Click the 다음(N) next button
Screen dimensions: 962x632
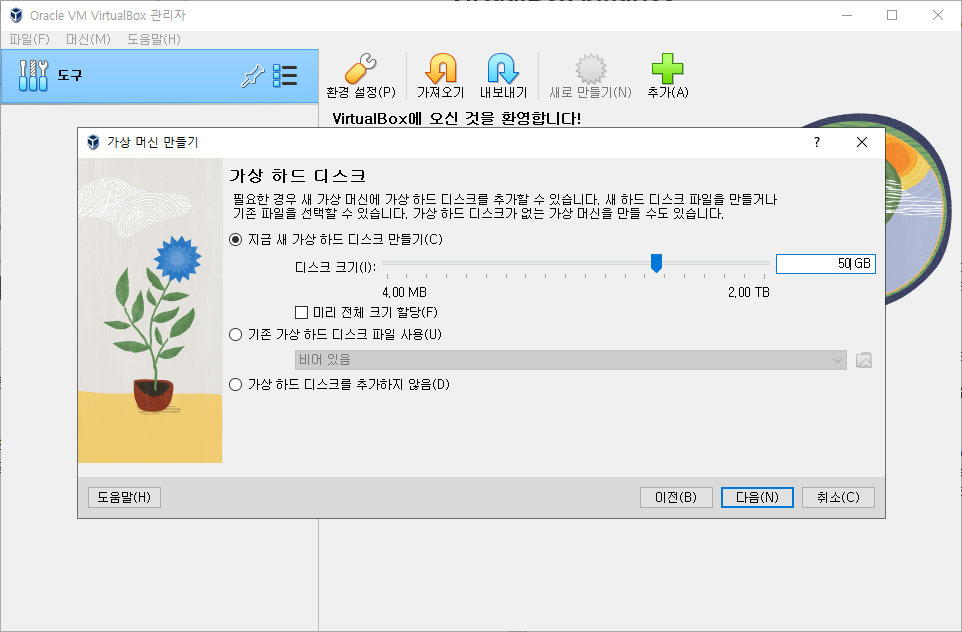tap(757, 498)
